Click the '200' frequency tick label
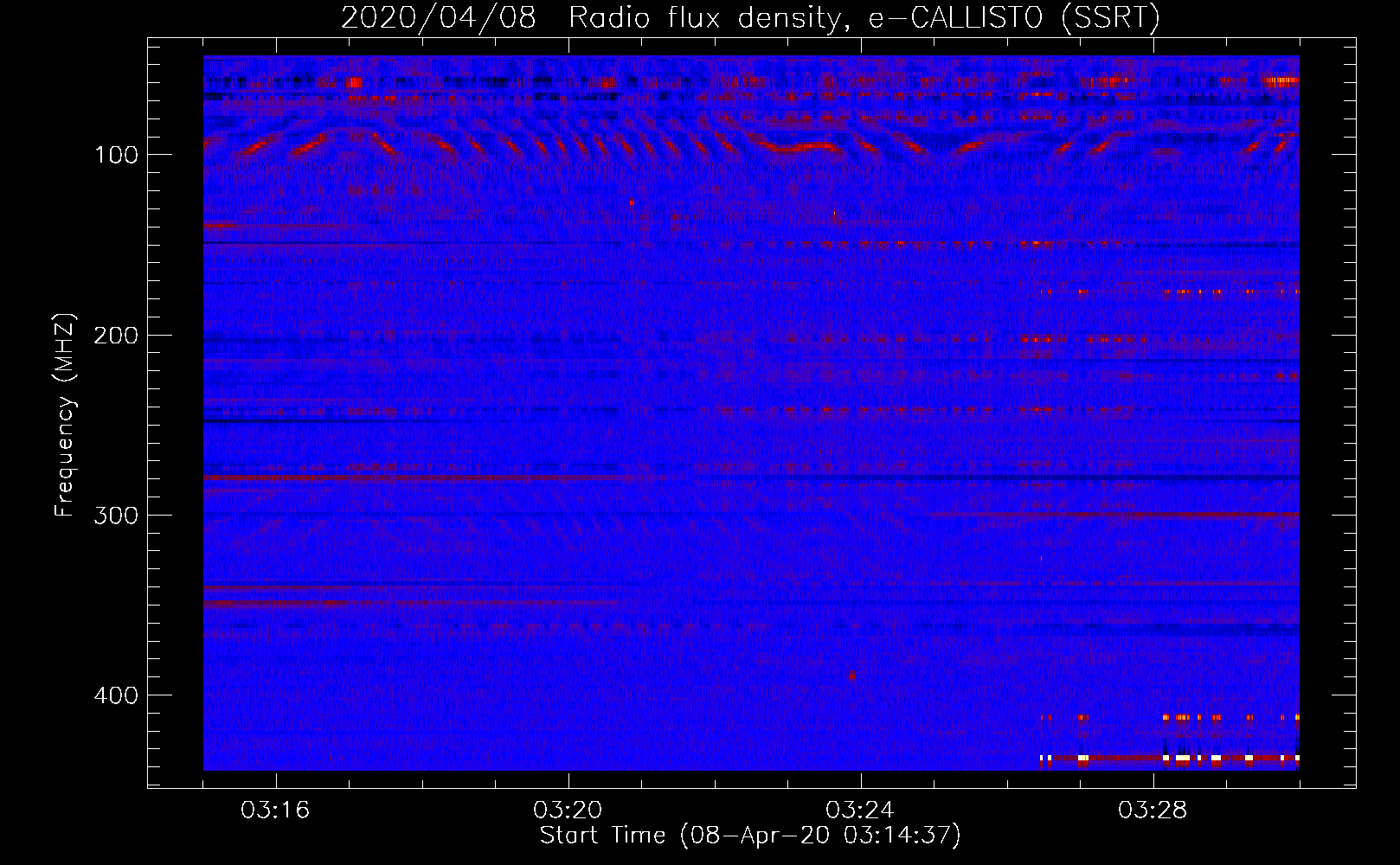The image size is (1400, 865). pyautogui.click(x=116, y=335)
